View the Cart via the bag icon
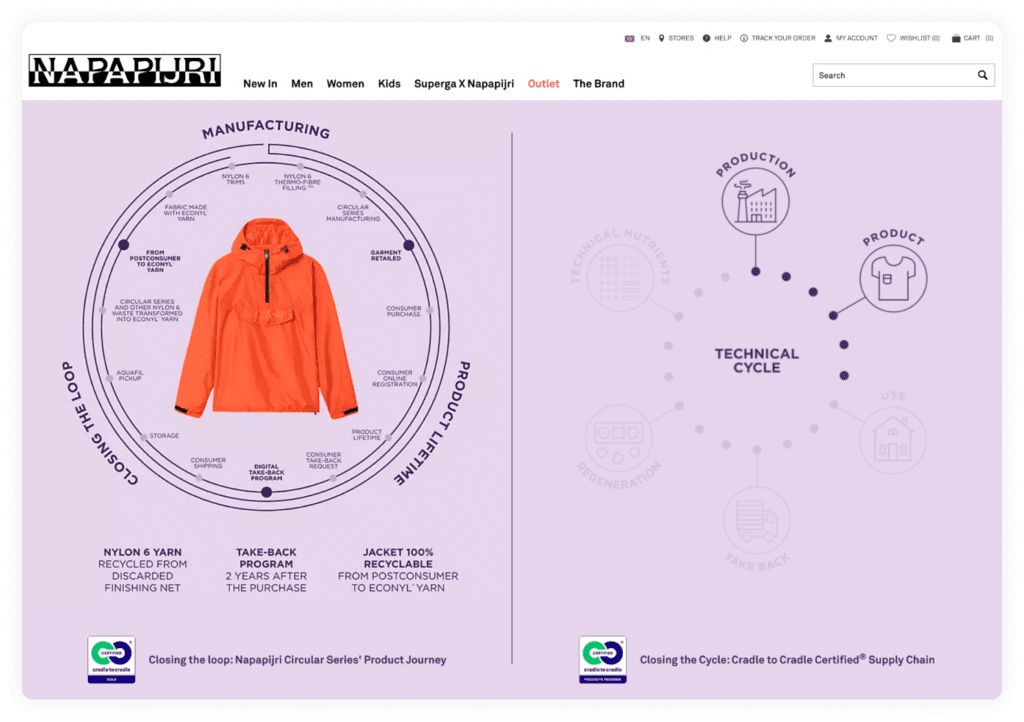Viewport: 1024px width, 722px height. tap(956, 39)
